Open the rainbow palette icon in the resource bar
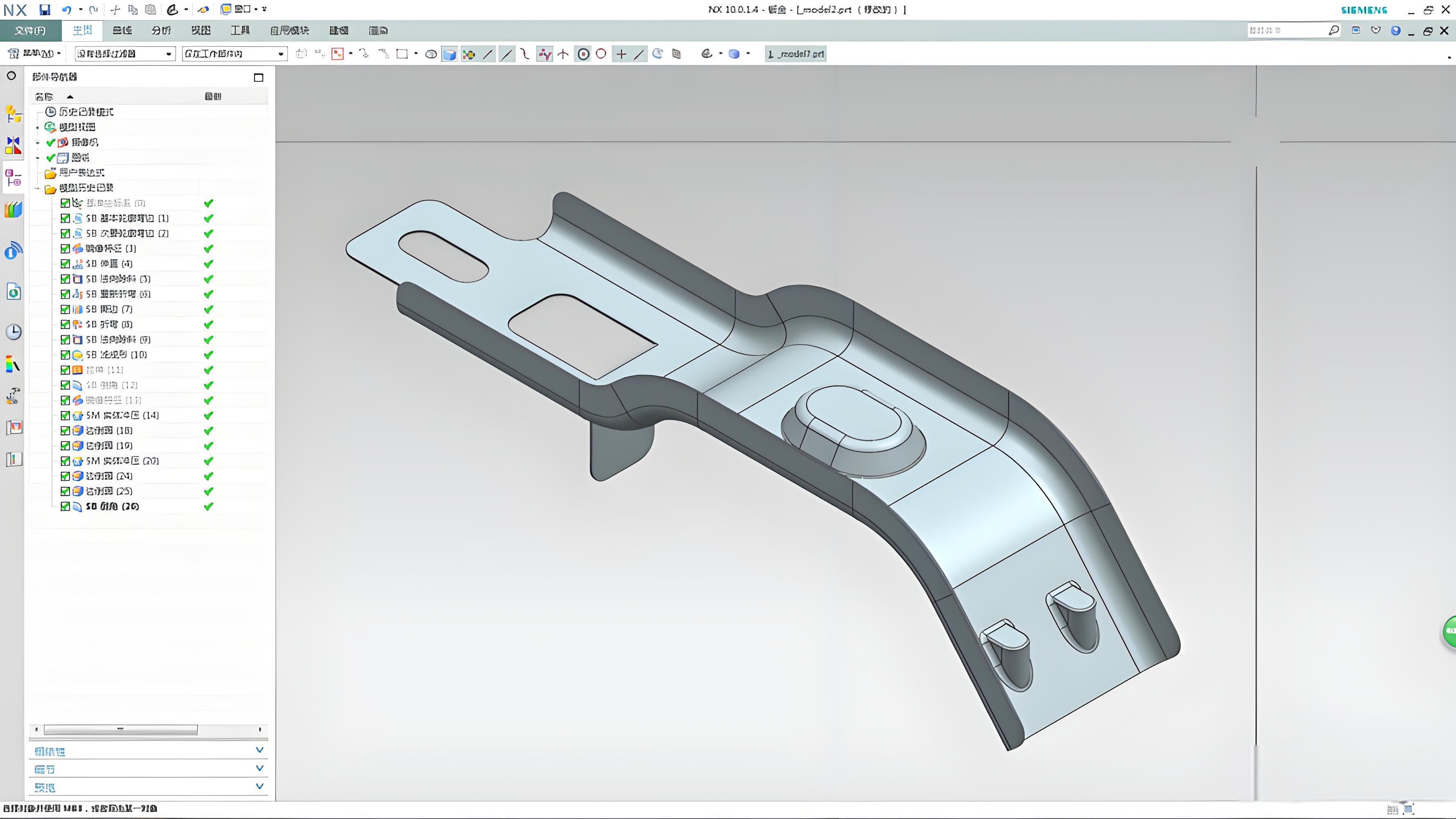This screenshot has width=1456, height=819. pyautogui.click(x=13, y=364)
